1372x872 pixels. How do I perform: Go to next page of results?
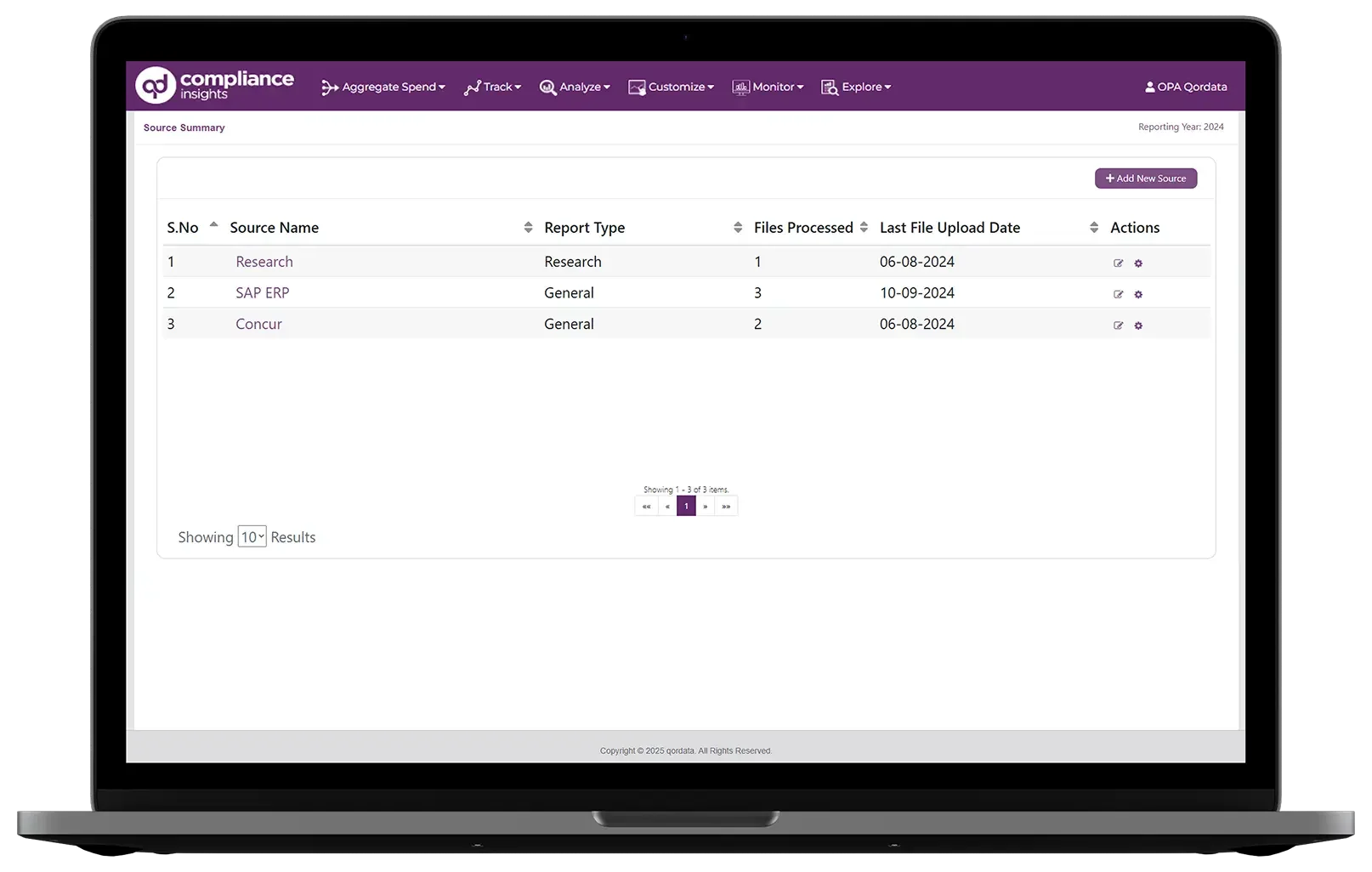click(x=706, y=507)
